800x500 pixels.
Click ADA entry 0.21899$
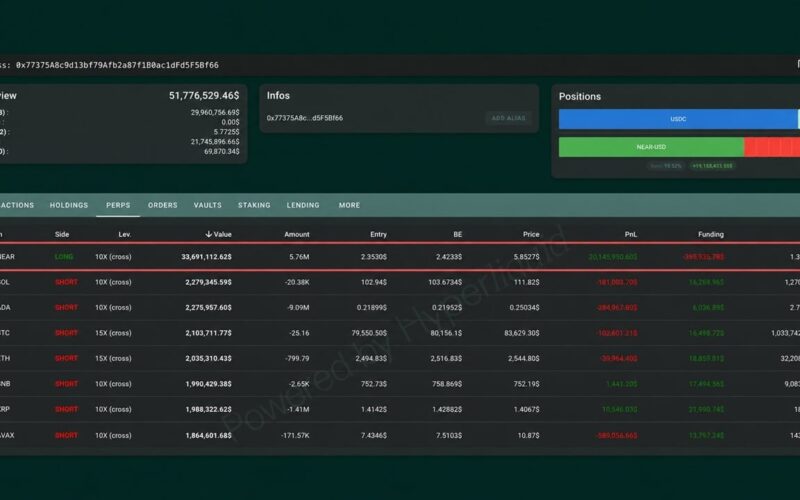point(371,308)
